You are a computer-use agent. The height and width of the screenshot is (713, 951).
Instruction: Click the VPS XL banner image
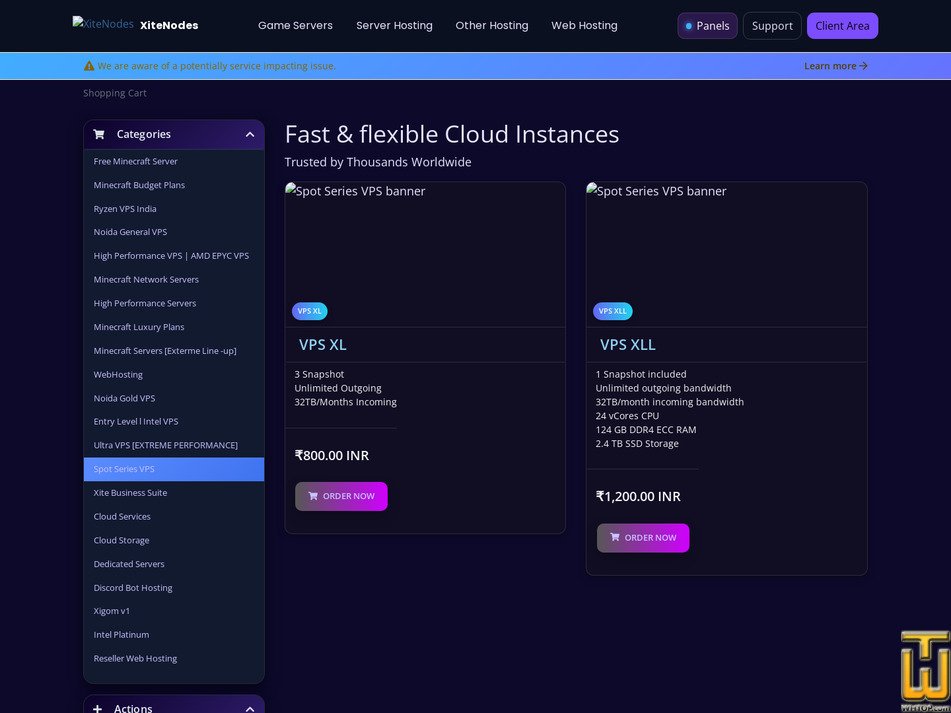425,254
